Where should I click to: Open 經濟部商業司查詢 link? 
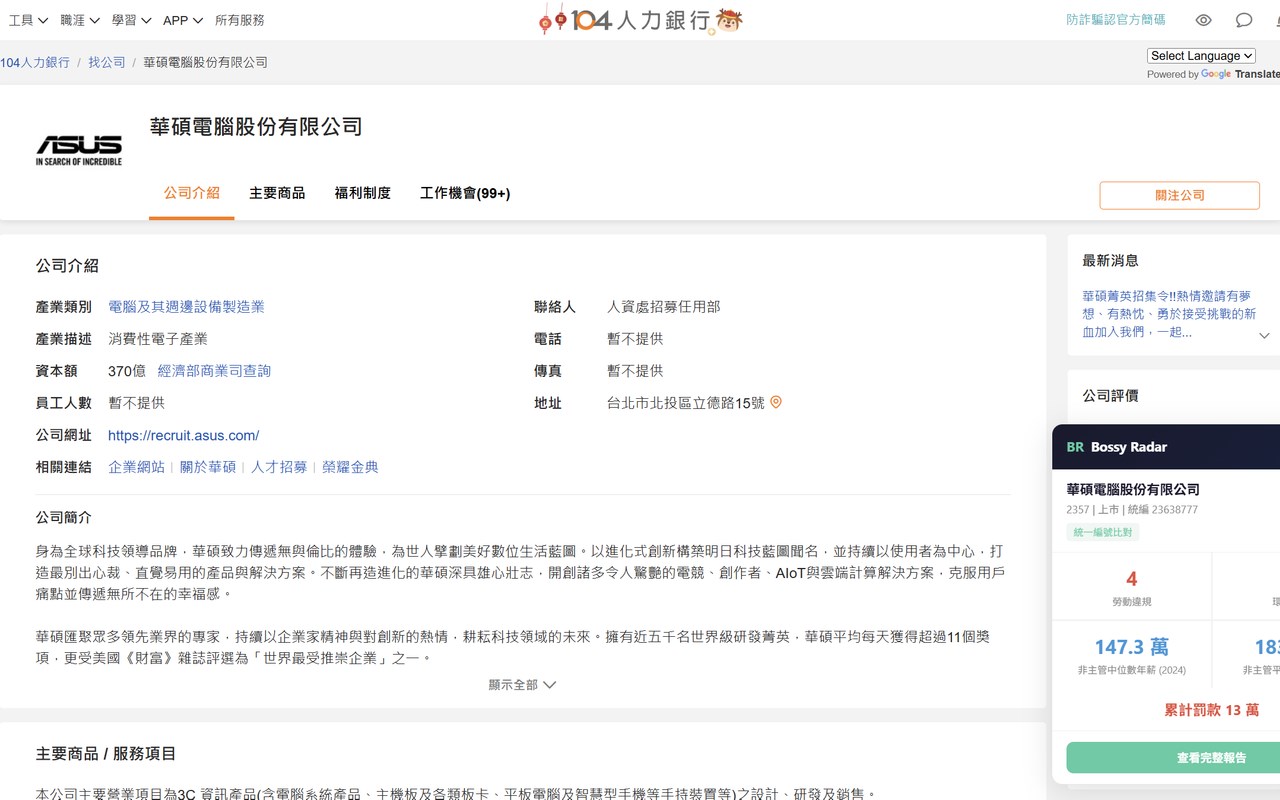214,371
